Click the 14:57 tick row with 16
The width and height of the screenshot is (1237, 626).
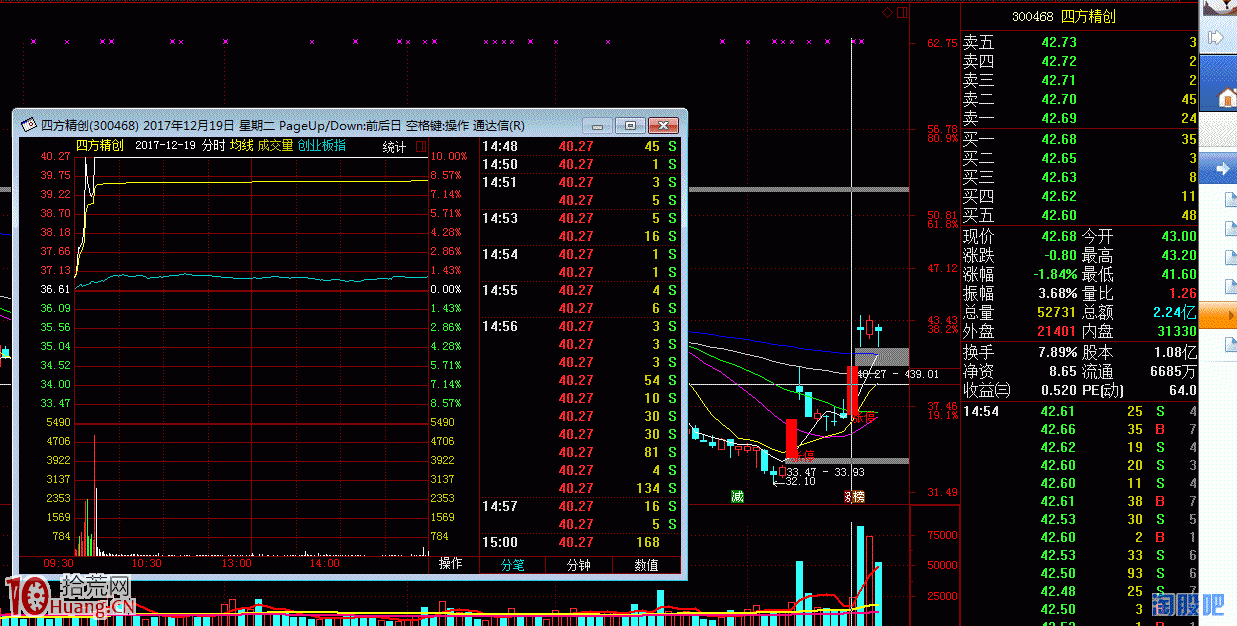coord(579,506)
